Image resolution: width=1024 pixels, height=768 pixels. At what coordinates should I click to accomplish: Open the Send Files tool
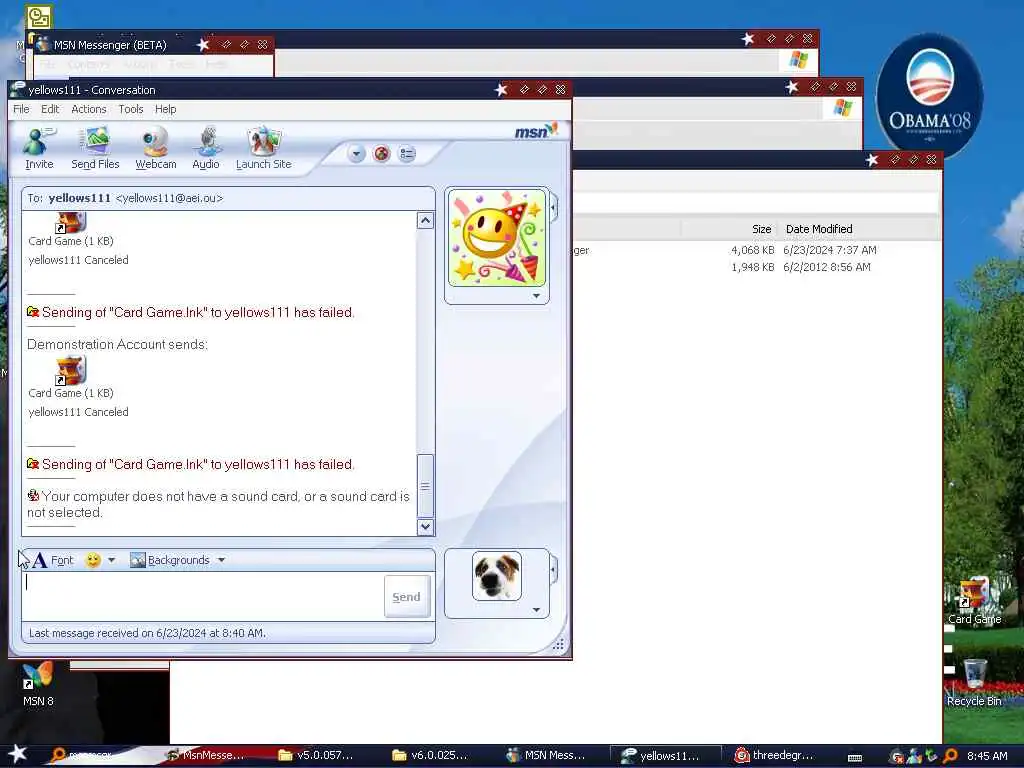point(95,149)
